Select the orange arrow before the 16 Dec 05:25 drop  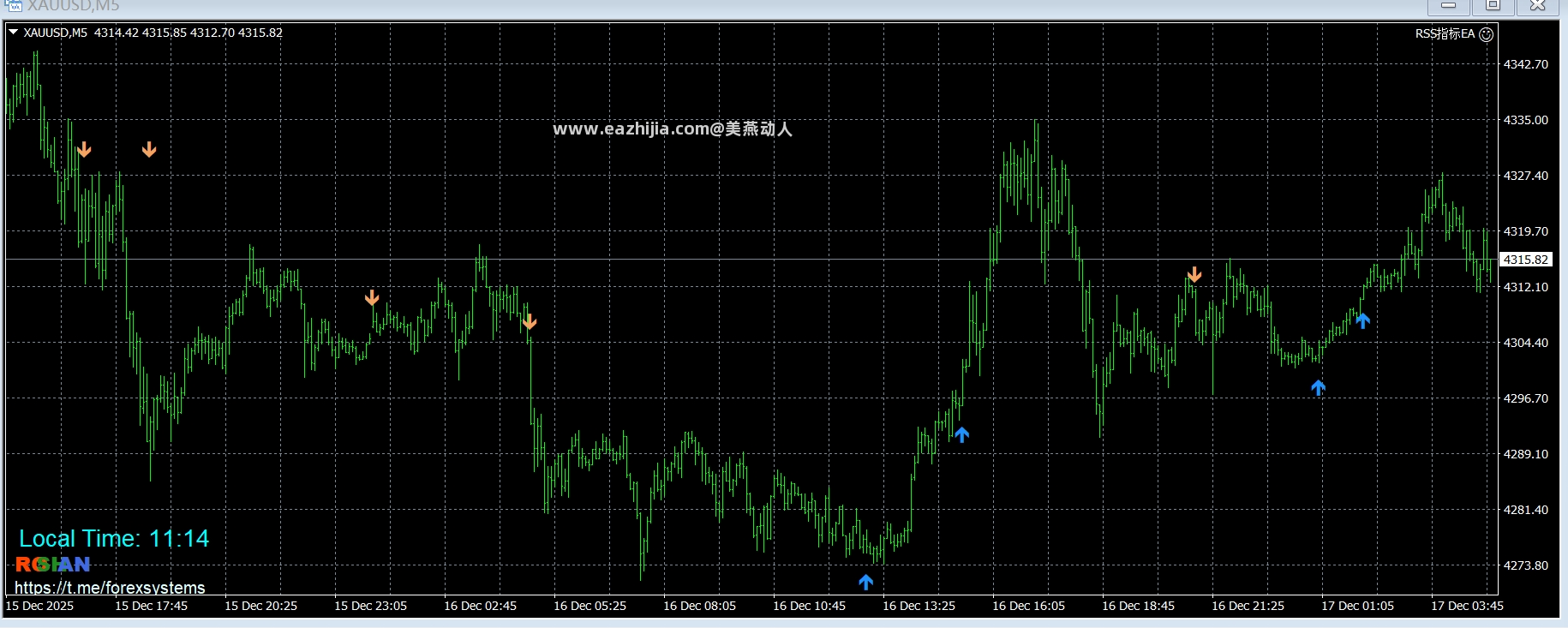[530, 322]
